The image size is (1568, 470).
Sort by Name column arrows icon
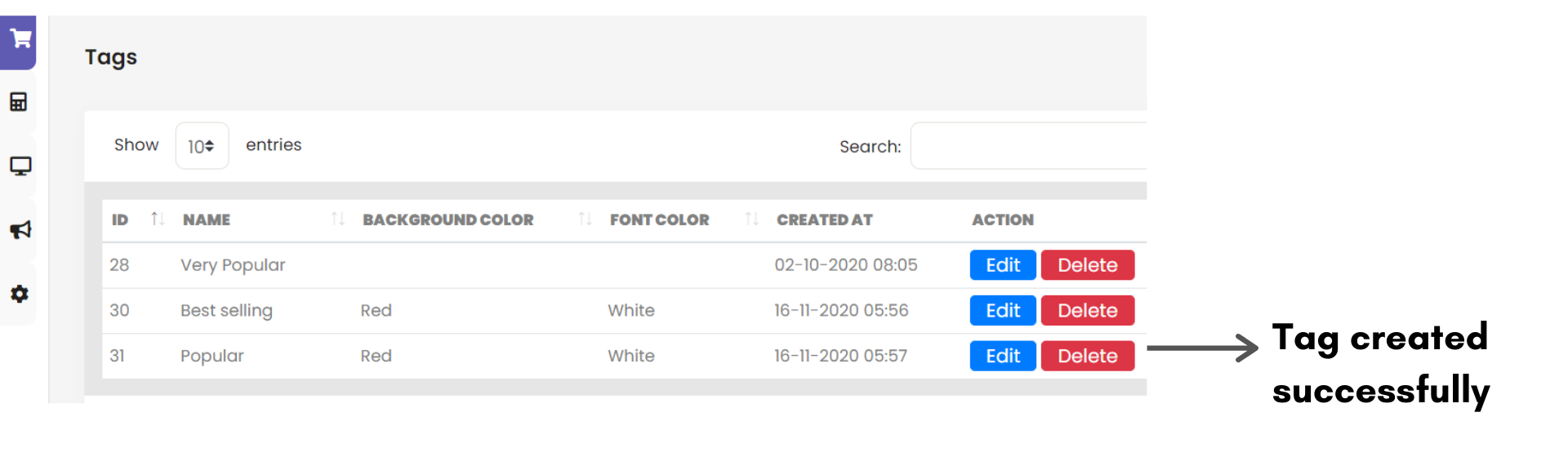(x=337, y=219)
